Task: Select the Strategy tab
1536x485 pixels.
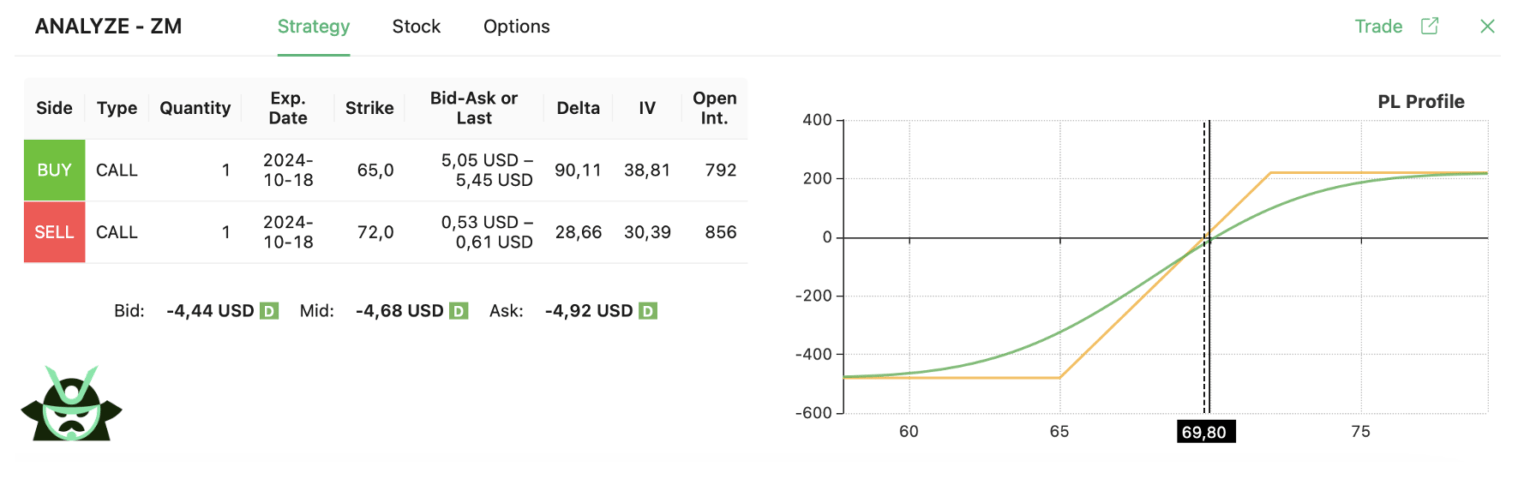Action: coord(313,27)
